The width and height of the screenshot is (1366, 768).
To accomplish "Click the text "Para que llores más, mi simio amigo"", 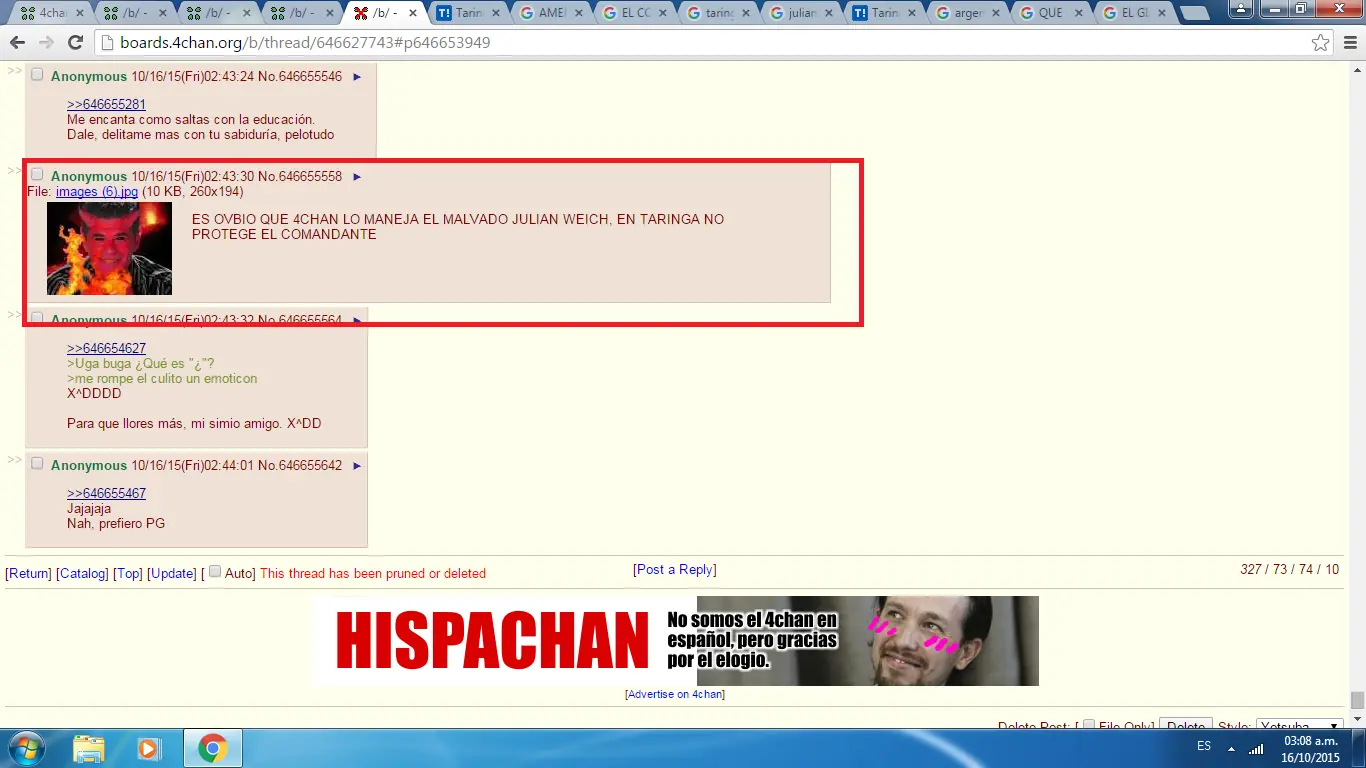I will [174, 424].
